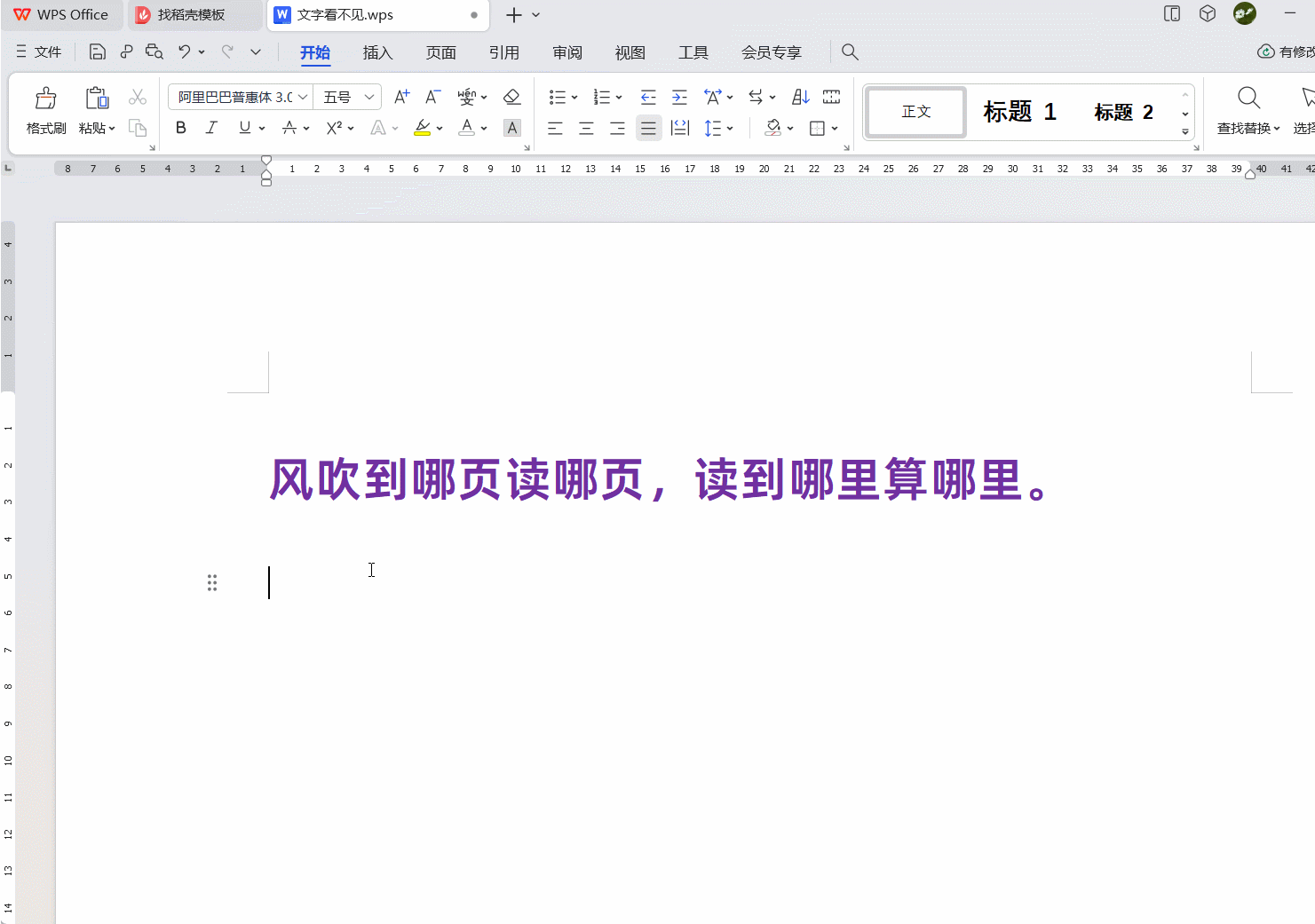Apply the 标题 2 style
Screen dimensions: 1315x924
1123,112
